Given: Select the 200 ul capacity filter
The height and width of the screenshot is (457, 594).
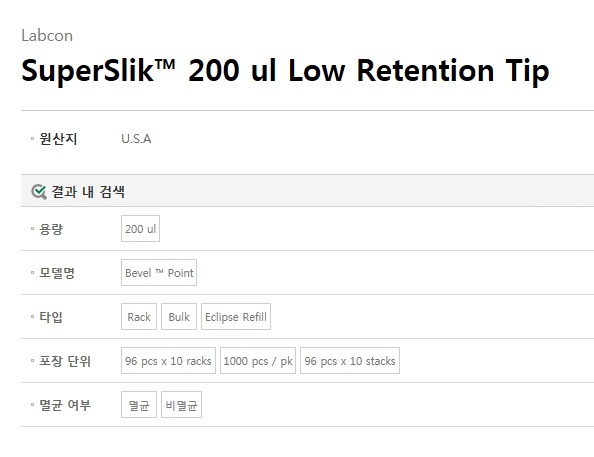Looking at the screenshot, I should 141,228.
